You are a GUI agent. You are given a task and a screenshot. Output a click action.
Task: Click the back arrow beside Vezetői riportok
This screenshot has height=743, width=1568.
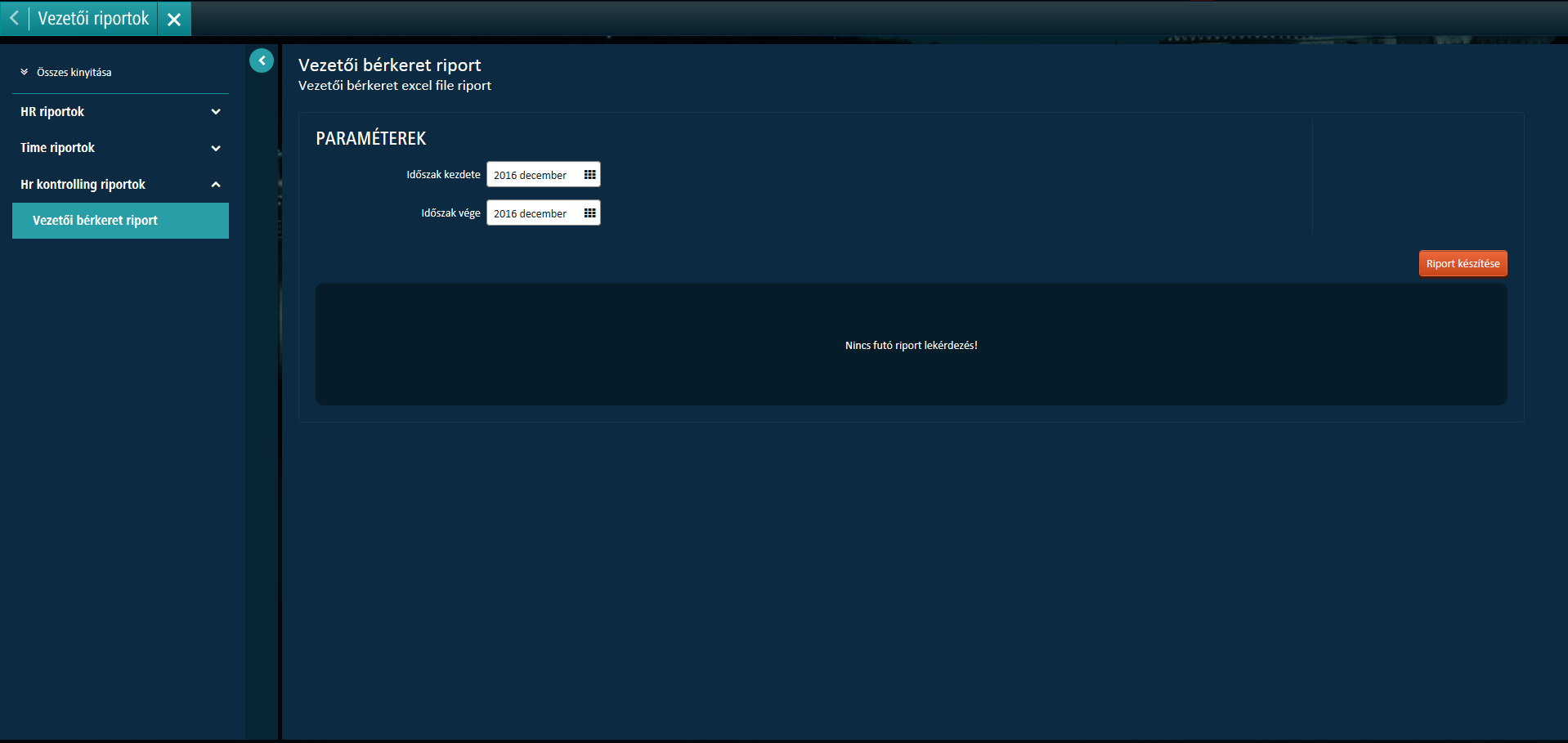(x=14, y=18)
